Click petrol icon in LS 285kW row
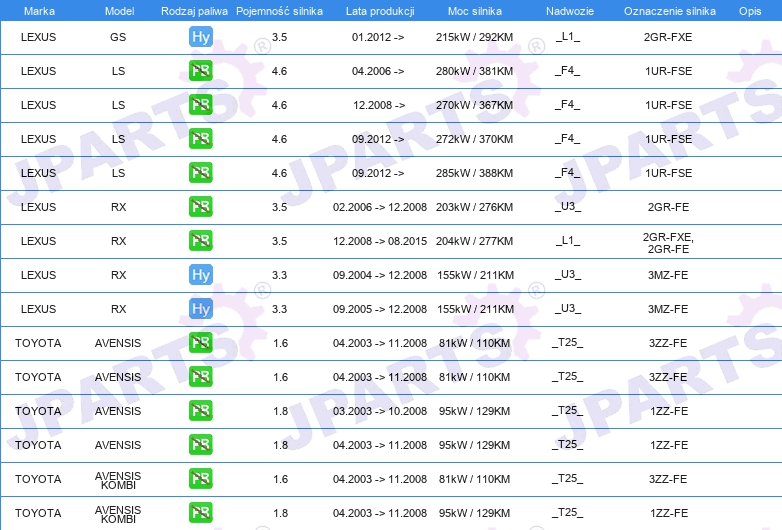 click(x=201, y=173)
